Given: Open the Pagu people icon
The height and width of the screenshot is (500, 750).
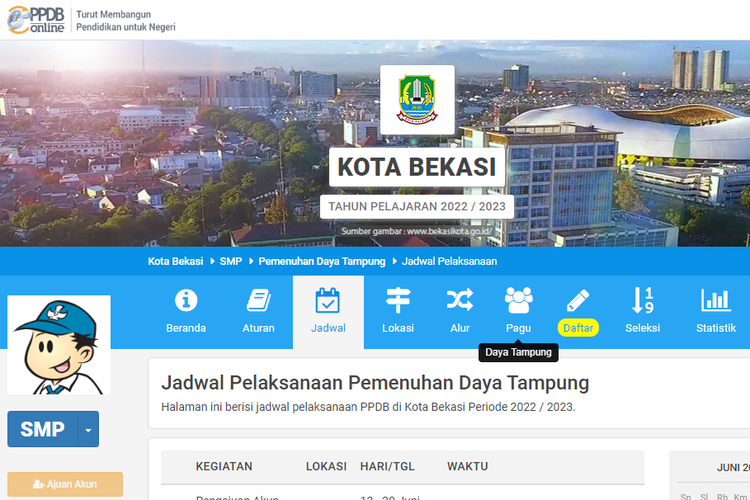Looking at the screenshot, I should [x=518, y=300].
